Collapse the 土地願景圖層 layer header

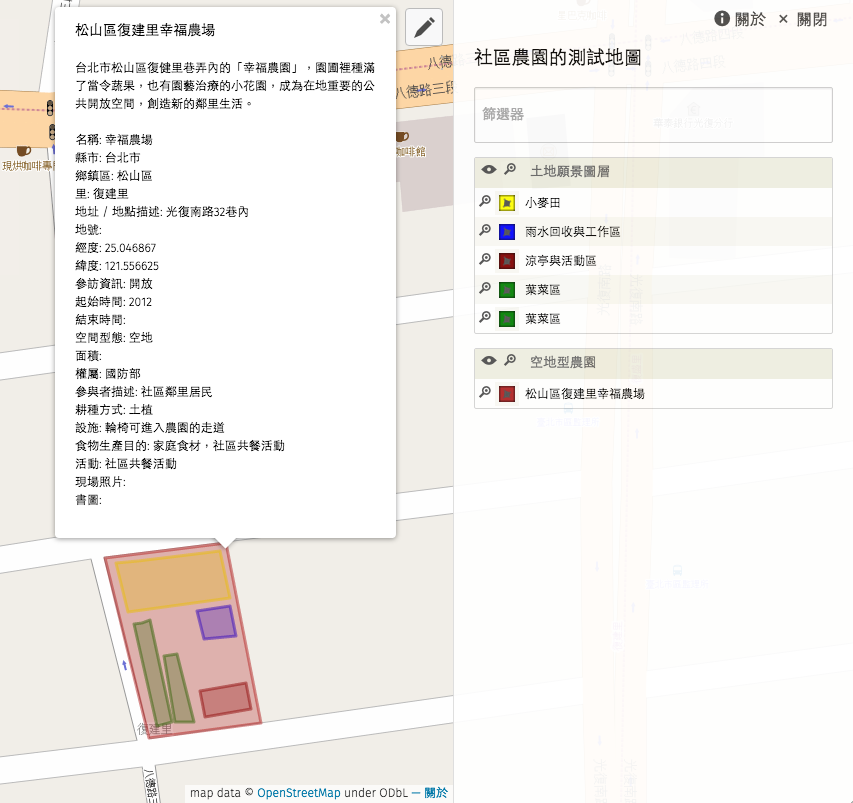[x=570, y=171]
